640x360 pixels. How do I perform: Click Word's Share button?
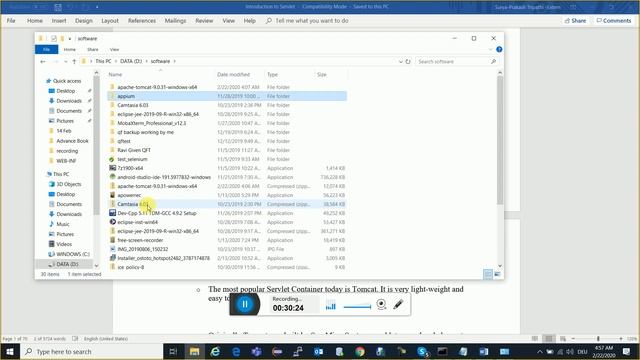[x=575, y=21]
